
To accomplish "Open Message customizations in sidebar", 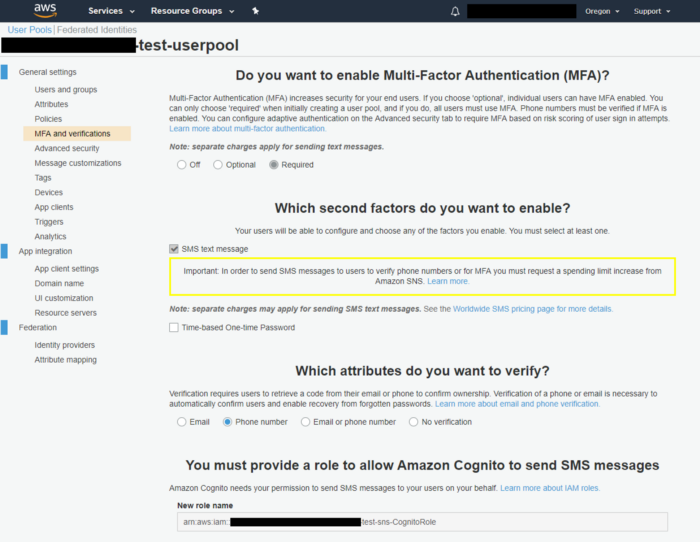I will pos(78,163).
